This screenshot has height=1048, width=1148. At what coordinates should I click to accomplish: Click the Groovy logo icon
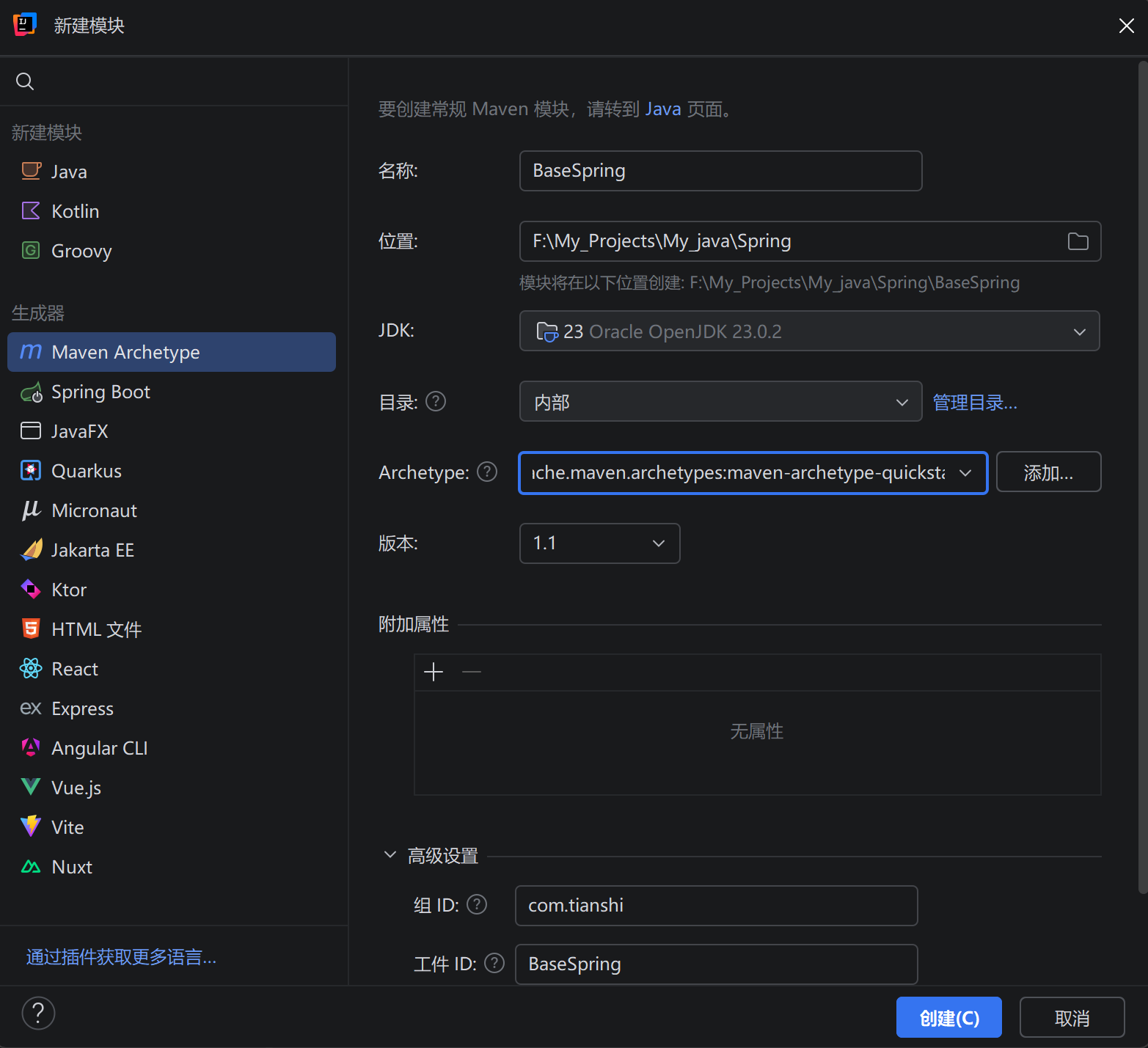(x=31, y=250)
